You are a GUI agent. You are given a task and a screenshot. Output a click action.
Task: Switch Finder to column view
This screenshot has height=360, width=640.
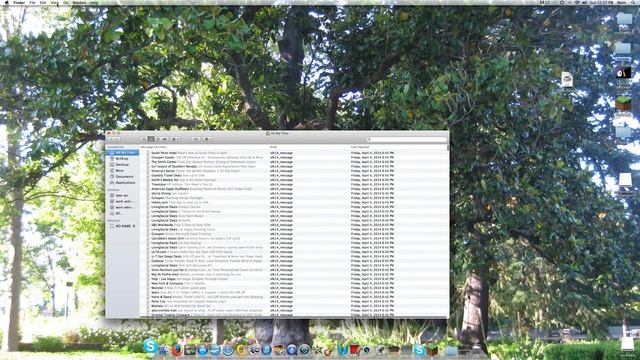coord(158,139)
